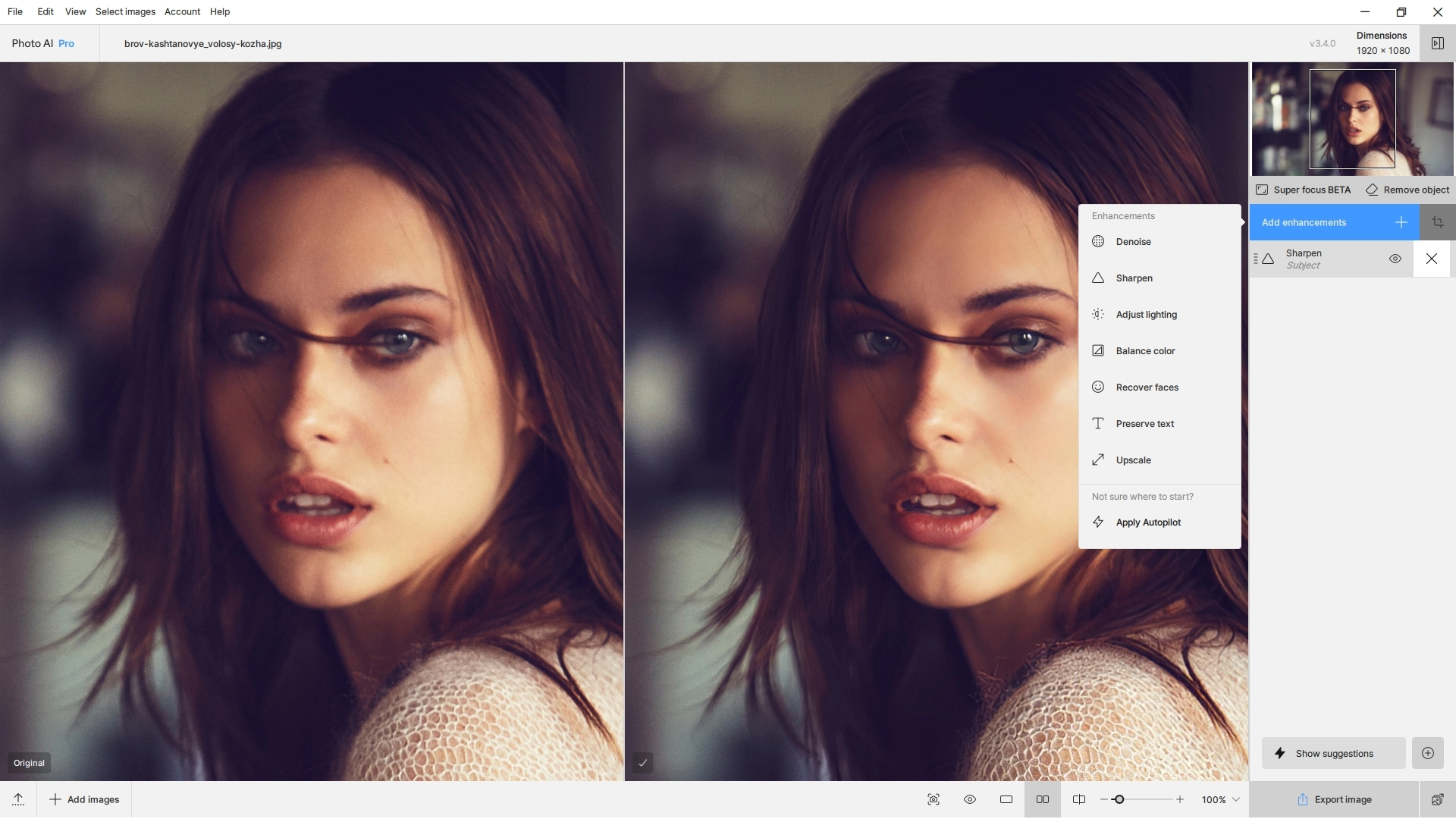
Task: Expand Add enhancements with plus button
Action: (x=1401, y=222)
